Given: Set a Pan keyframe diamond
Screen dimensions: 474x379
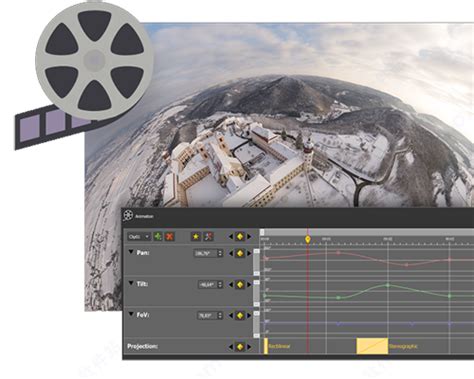Looking at the screenshot, I should coord(240,253).
